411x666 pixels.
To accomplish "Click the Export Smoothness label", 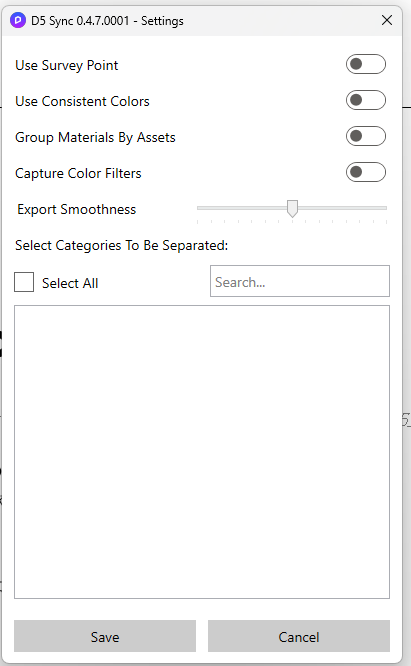I will 76,209.
